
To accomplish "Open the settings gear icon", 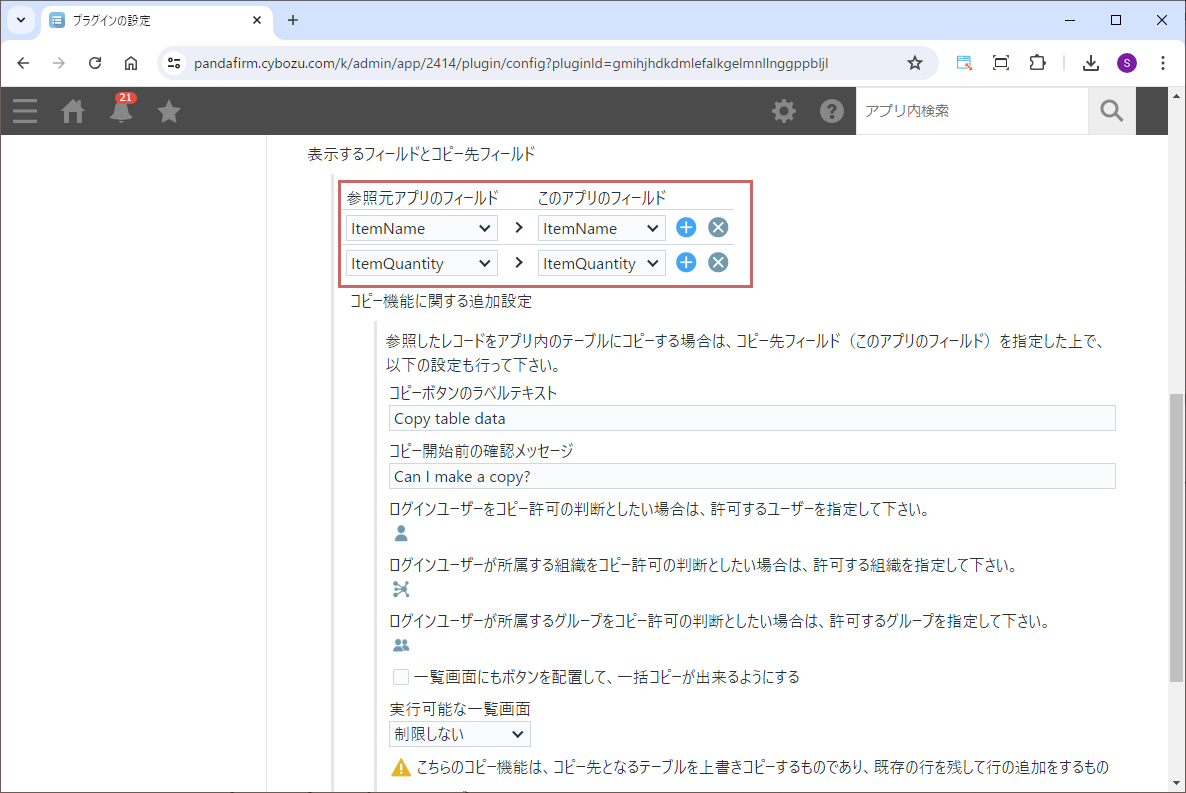I will (x=784, y=111).
